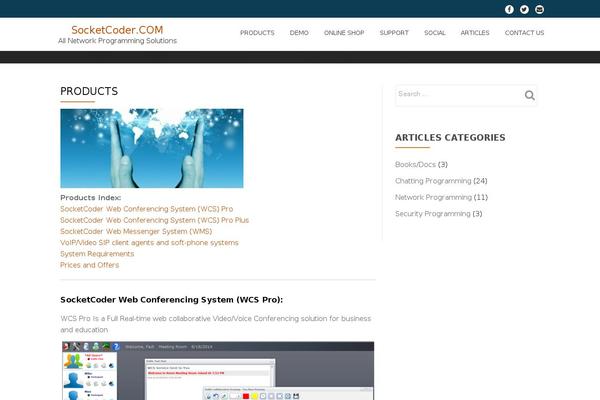Click the search magnifier icon
The height and width of the screenshot is (400, 600).
[530, 95]
